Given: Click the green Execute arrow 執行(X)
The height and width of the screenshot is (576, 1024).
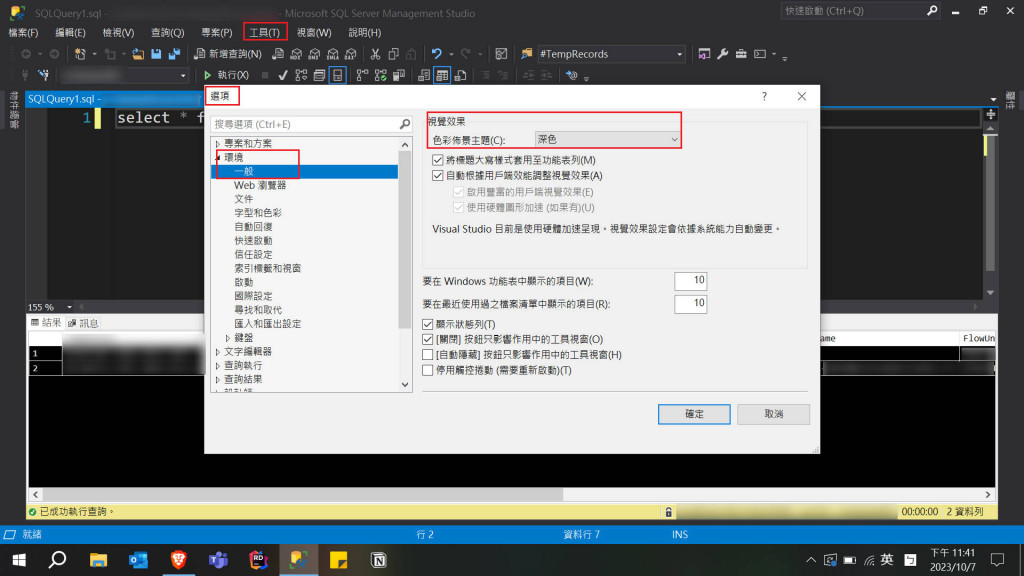Looking at the screenshot, I should pos(226,75).
